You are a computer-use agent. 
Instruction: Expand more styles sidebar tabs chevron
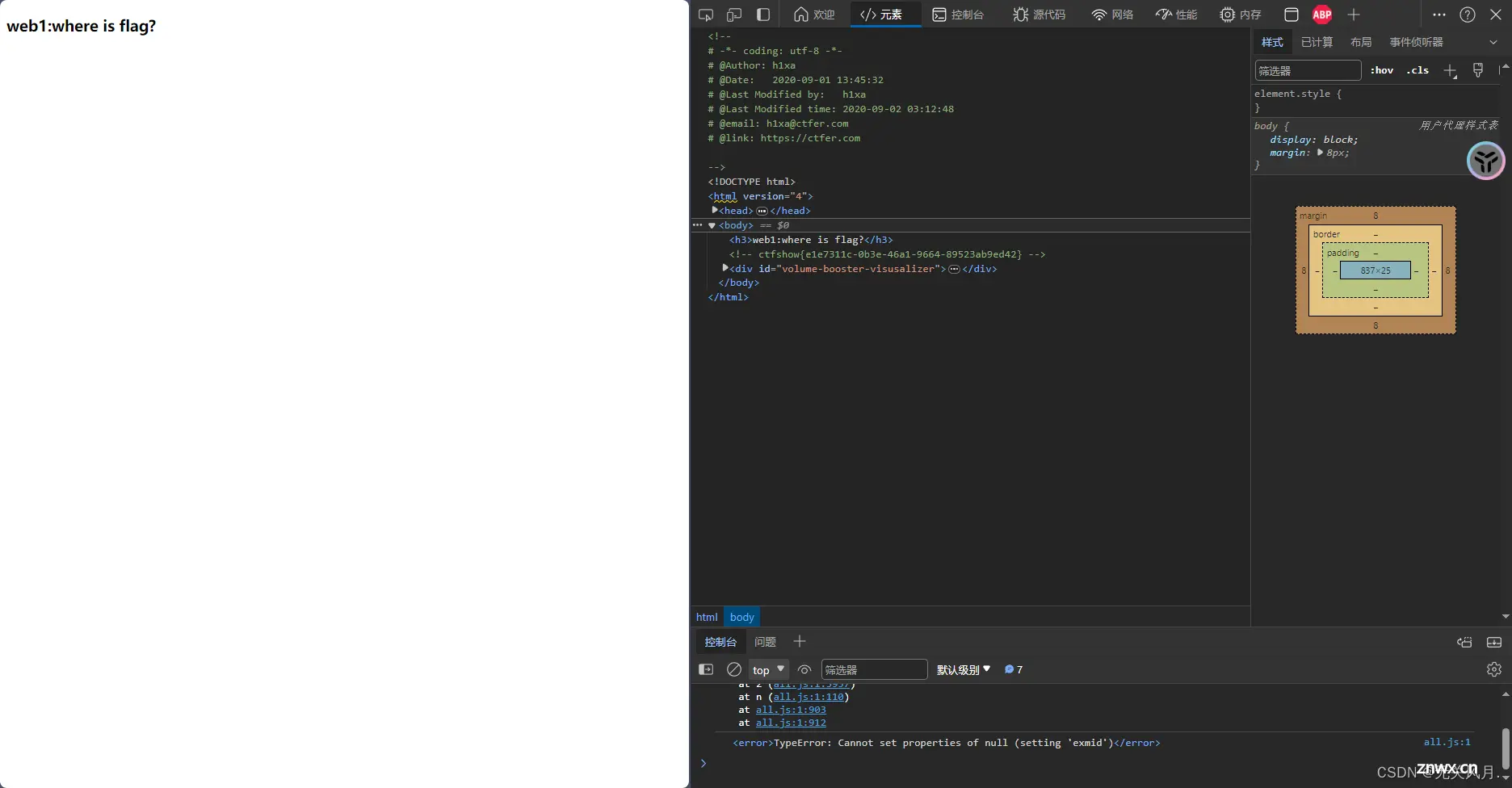point(1493,42)
